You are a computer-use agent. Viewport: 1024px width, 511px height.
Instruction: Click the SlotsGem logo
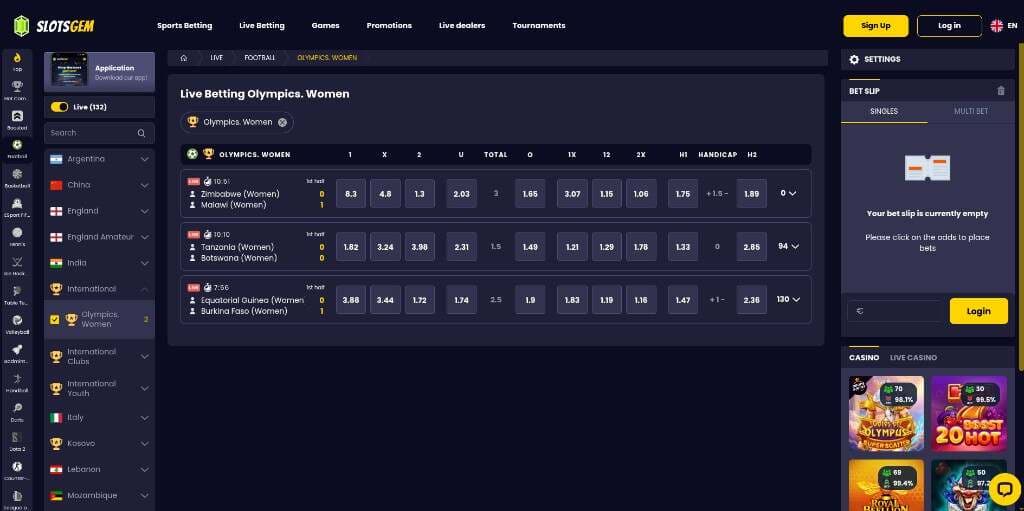[x=54, y=25]
